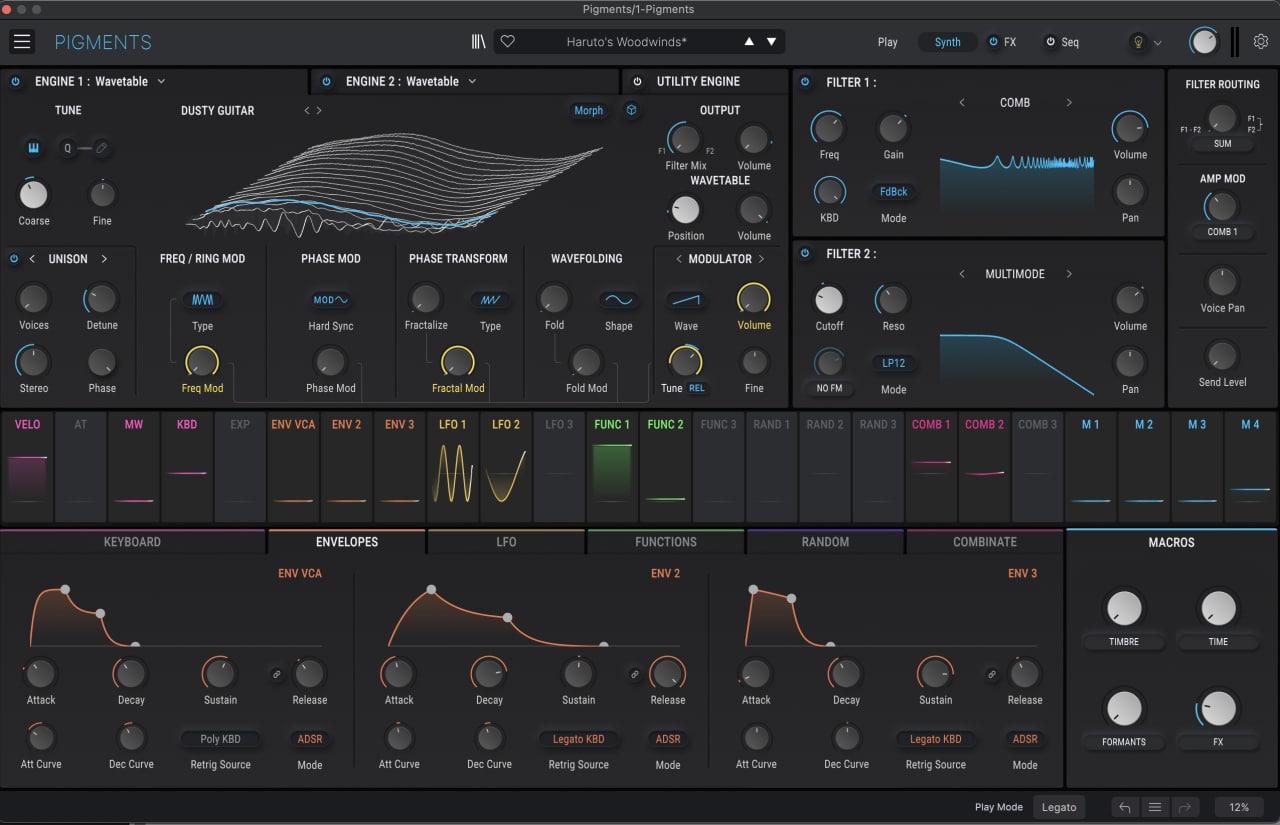
Task: Change Play Mode via the Legato button
Action: pos(1059,807)
